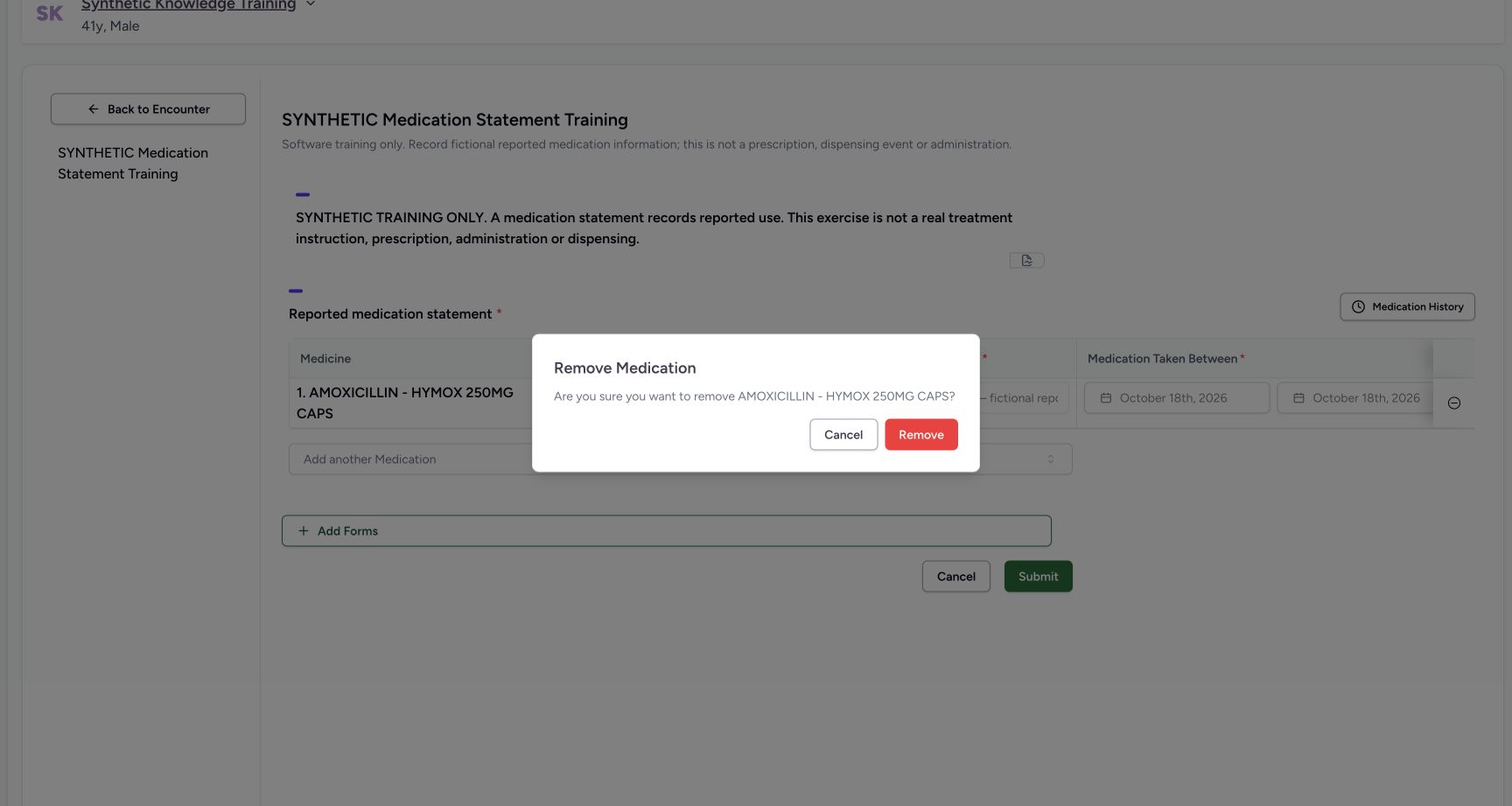Click the AMOXICILLIN - HYMOX 250MG CAPS row text
This screenshot has width=1512, height=806.
tap(404, 403)
